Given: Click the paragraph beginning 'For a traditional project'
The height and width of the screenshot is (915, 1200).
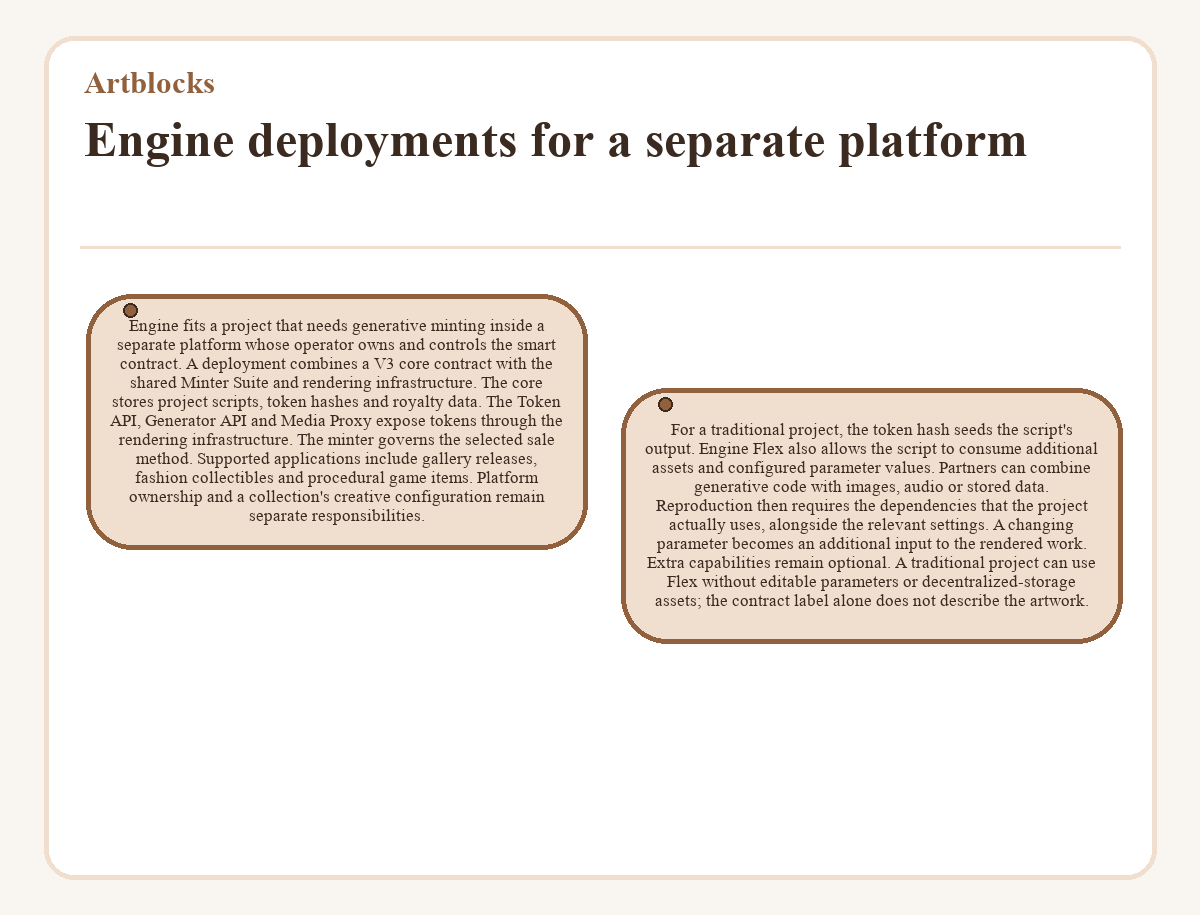Looking at the screenshot, I should pos(872,515).
